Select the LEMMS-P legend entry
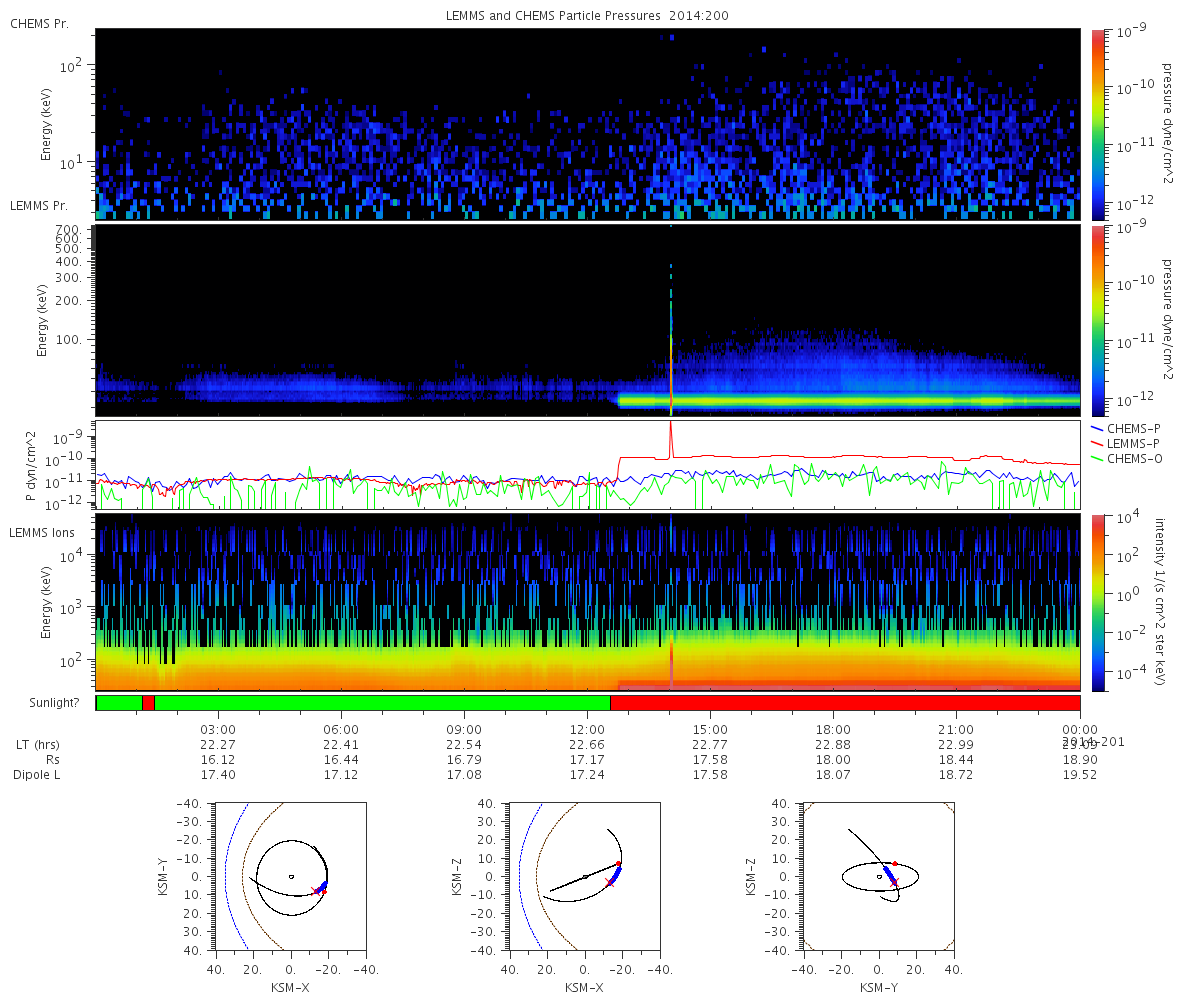 coord(1128,443)
